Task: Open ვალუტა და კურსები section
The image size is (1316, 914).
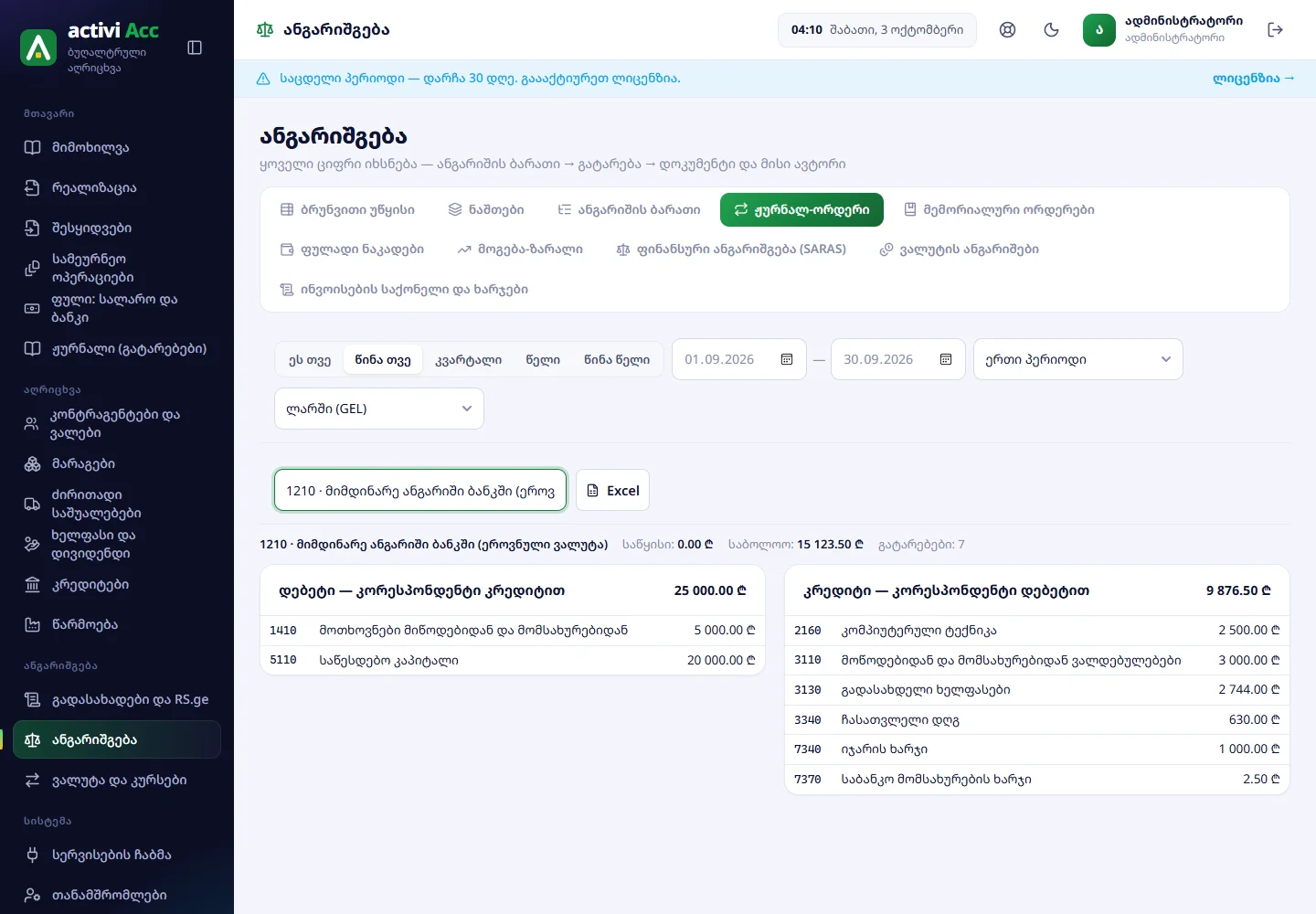Action: (x=117, y=780)
